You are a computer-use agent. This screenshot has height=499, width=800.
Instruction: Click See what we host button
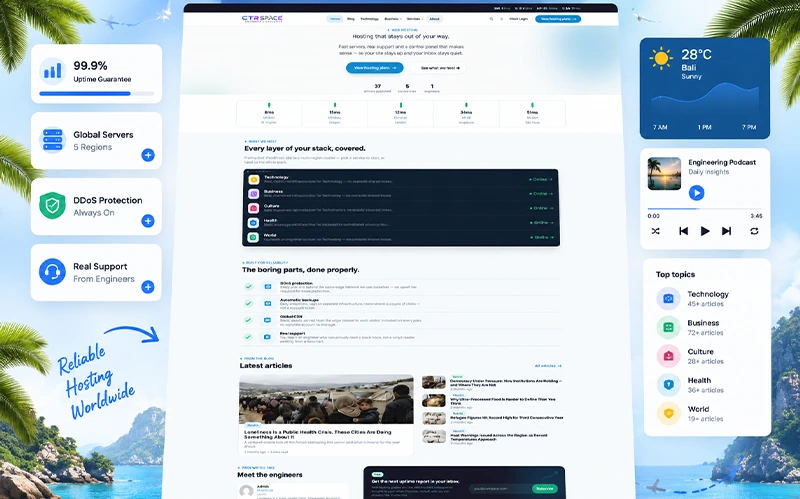440,68
